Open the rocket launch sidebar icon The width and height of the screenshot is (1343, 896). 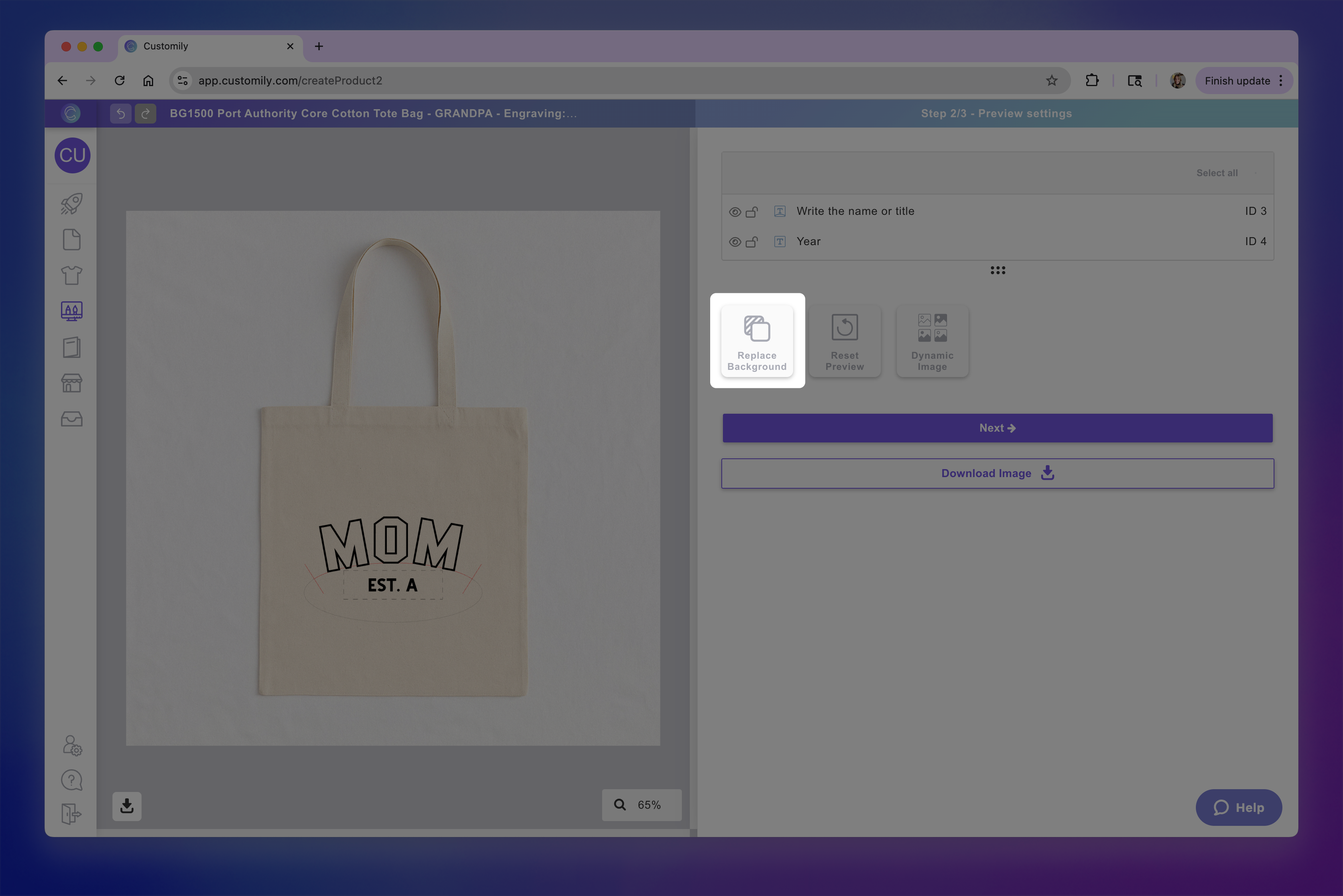click(71, 204)
